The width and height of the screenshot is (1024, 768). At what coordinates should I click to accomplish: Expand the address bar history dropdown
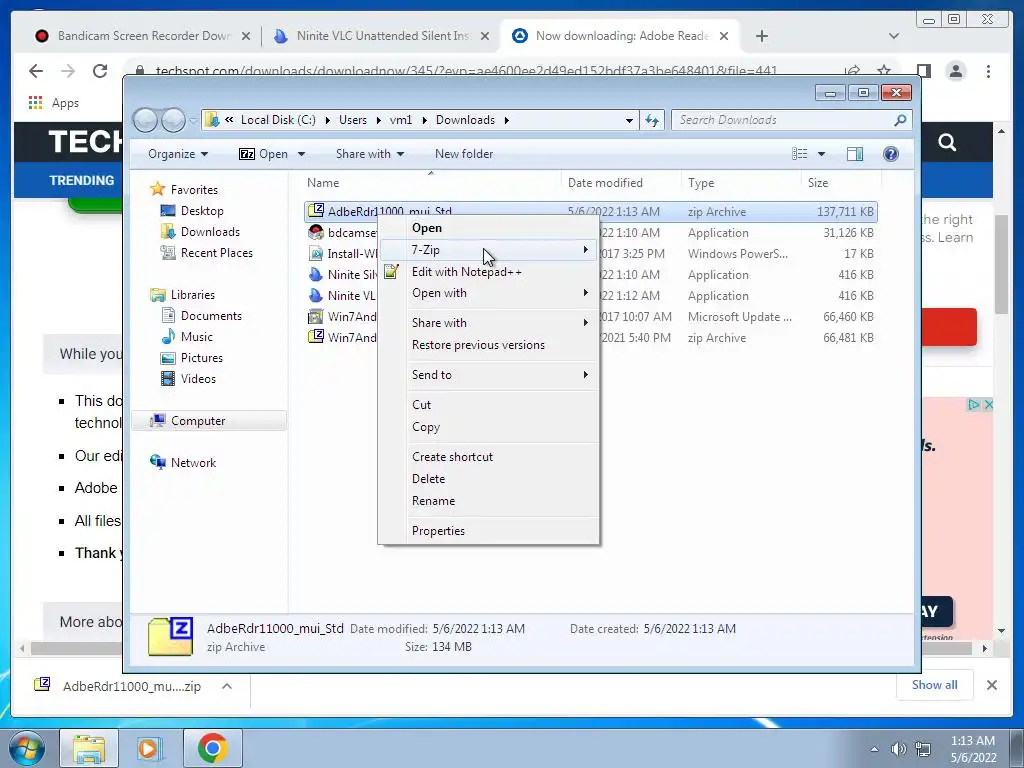point(629,120)
